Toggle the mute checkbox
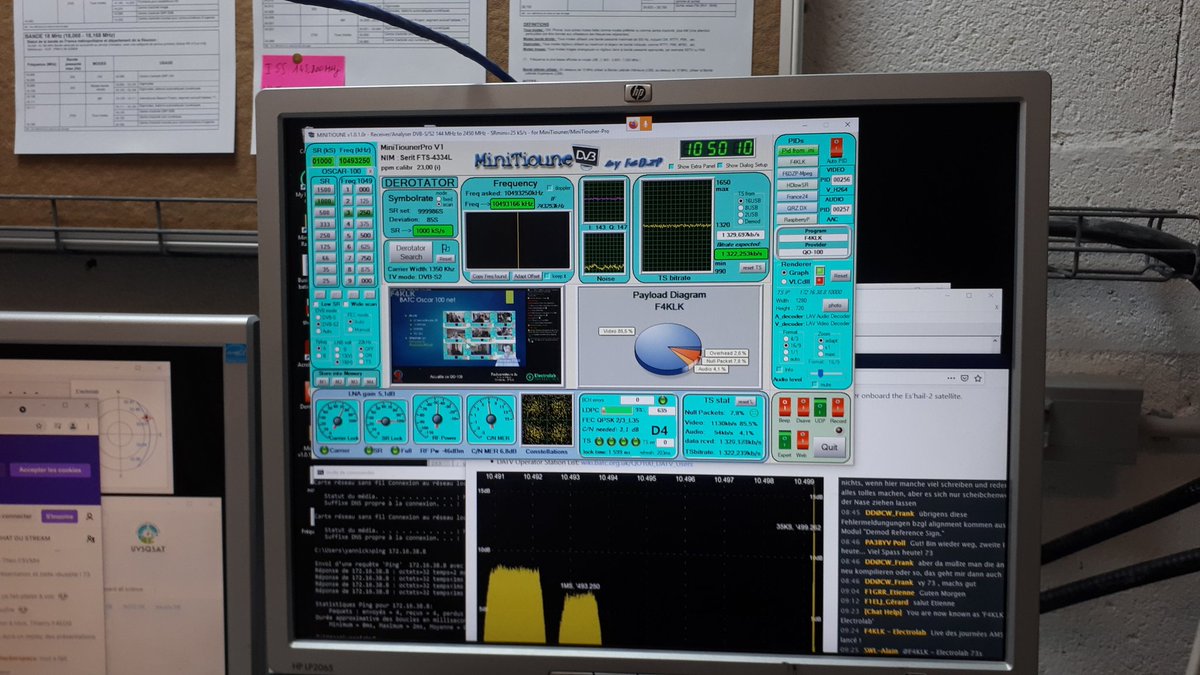The image size is (1200, 675). click(815, 384)
